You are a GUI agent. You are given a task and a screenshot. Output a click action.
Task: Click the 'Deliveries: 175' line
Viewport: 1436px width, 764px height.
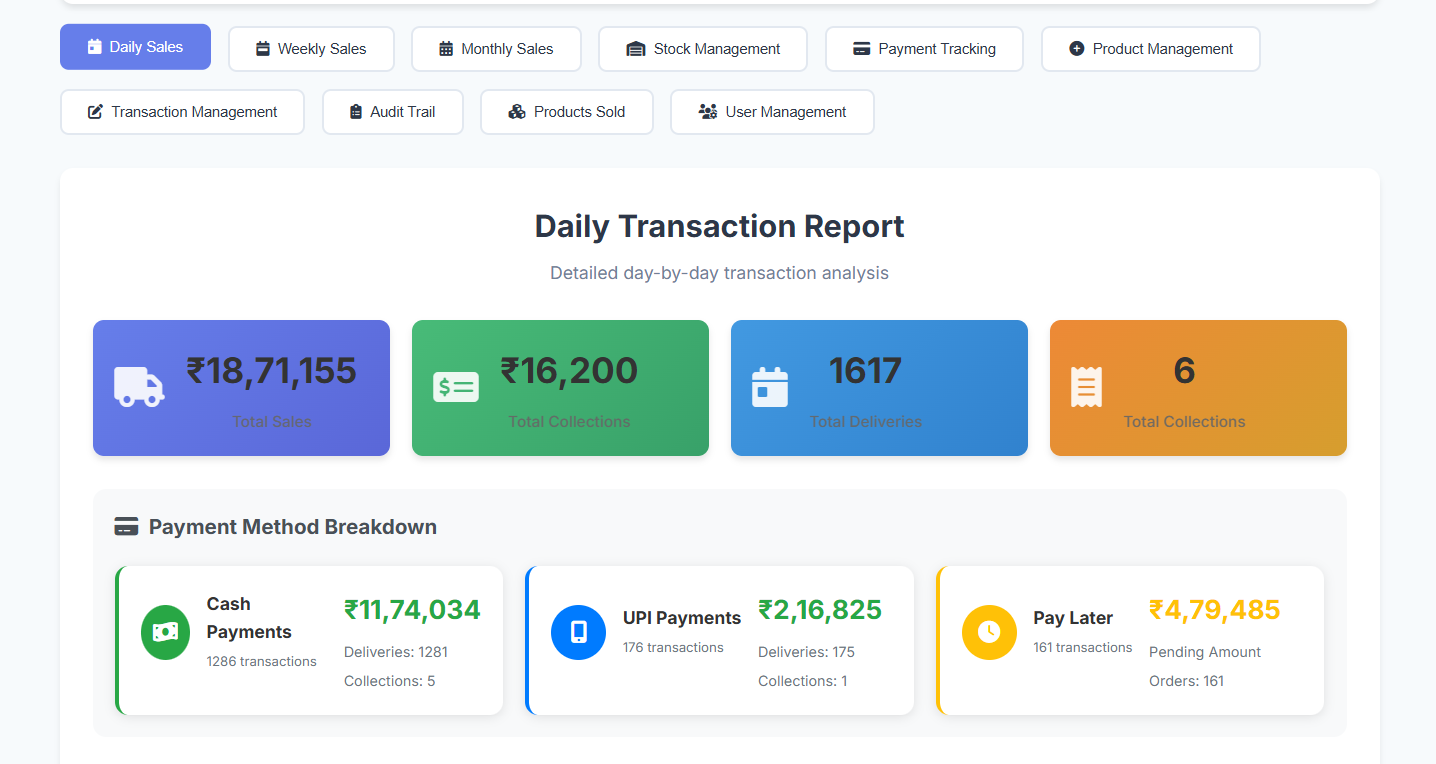(x=806, y=652)
